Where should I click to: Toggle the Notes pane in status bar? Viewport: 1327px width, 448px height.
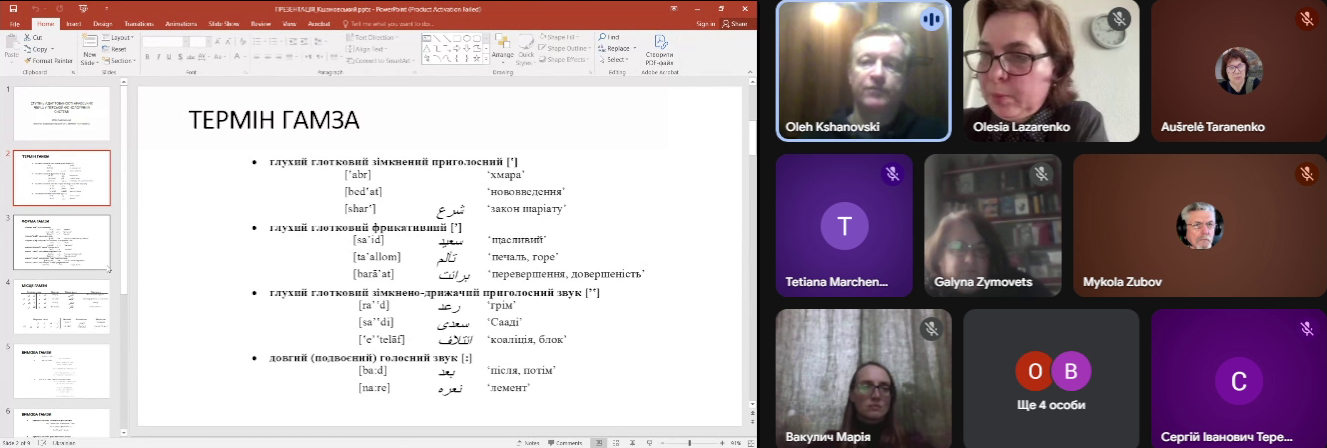tap(530, 442)
